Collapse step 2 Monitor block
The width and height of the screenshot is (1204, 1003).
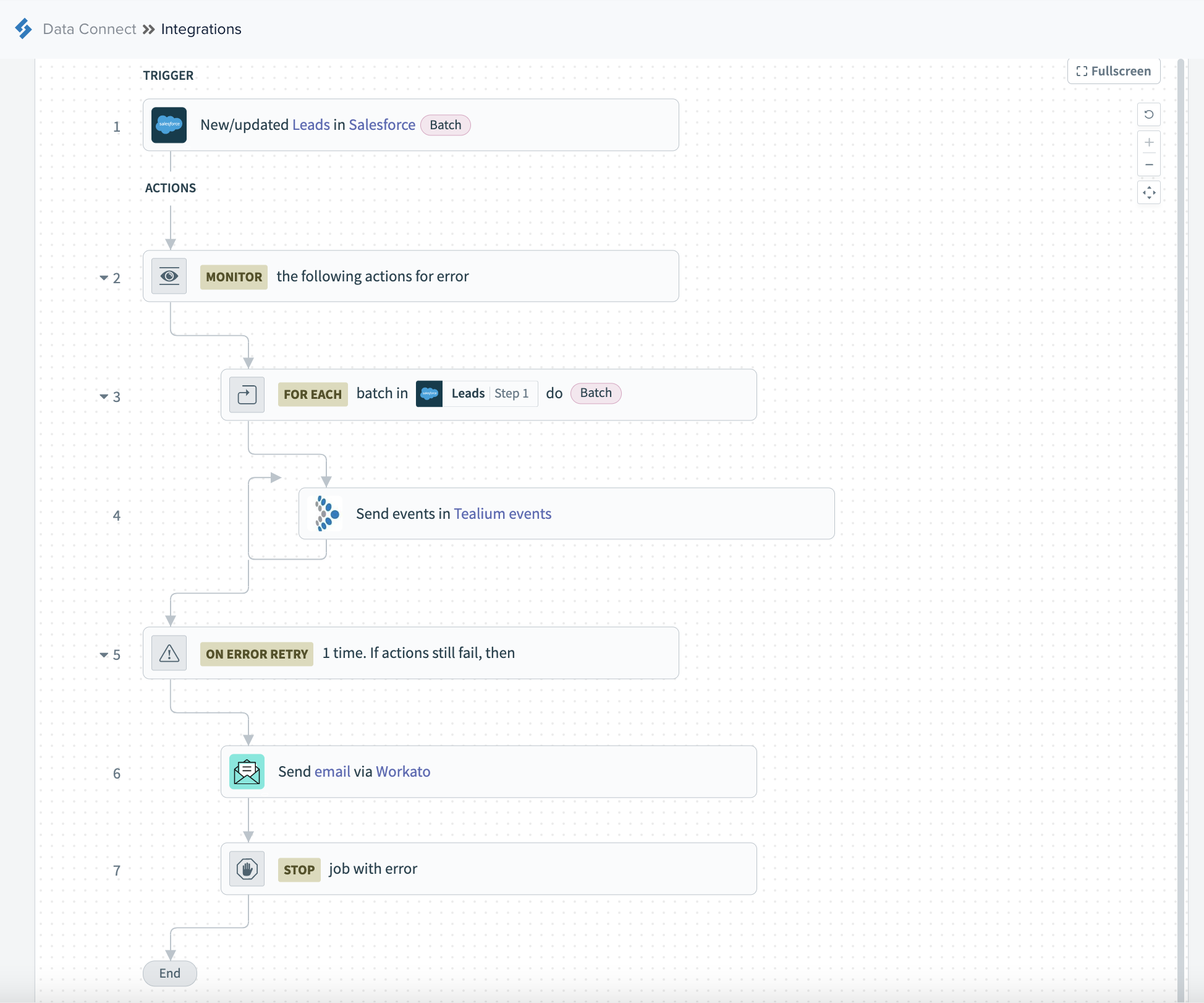click(104, 278)
